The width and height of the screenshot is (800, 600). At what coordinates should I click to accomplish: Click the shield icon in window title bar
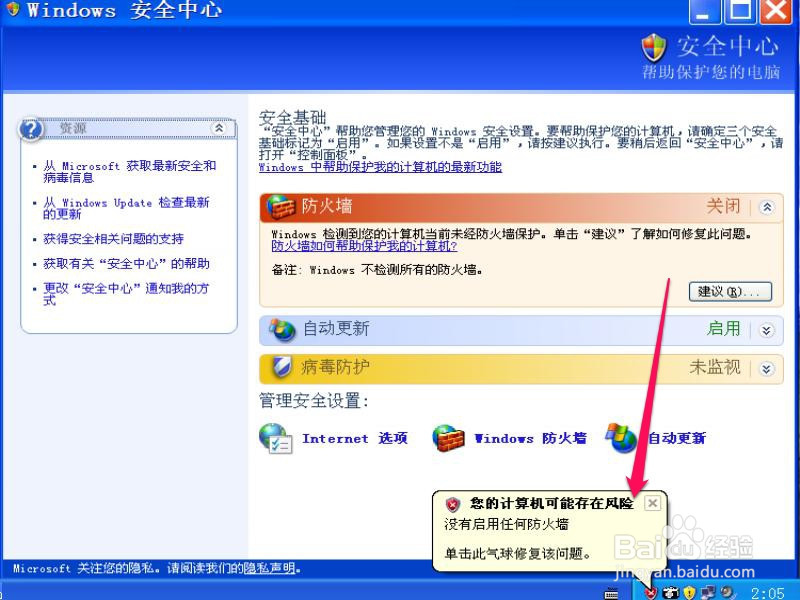pos(12,9)
